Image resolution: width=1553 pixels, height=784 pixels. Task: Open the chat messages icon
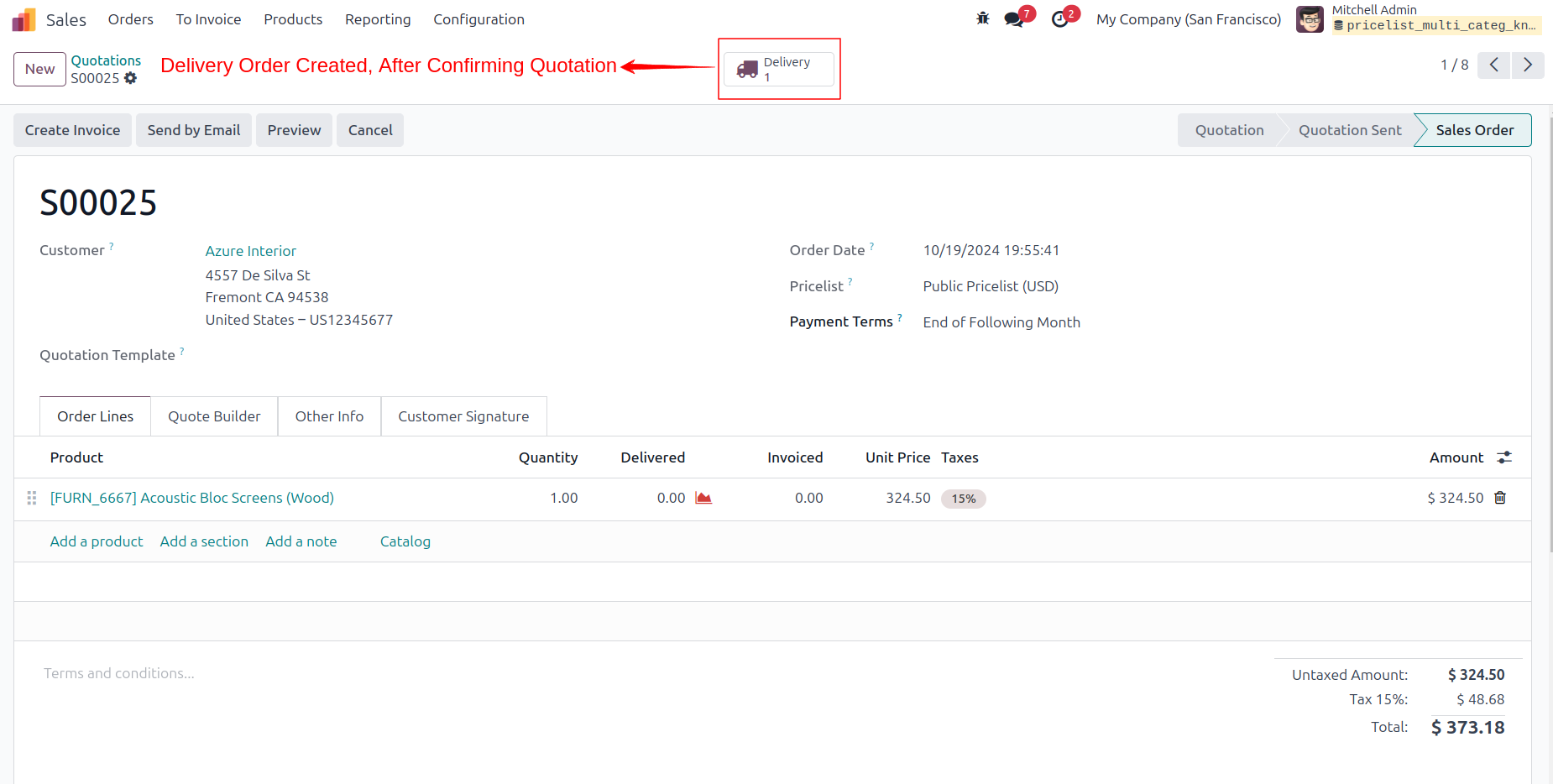[1014, 19]
